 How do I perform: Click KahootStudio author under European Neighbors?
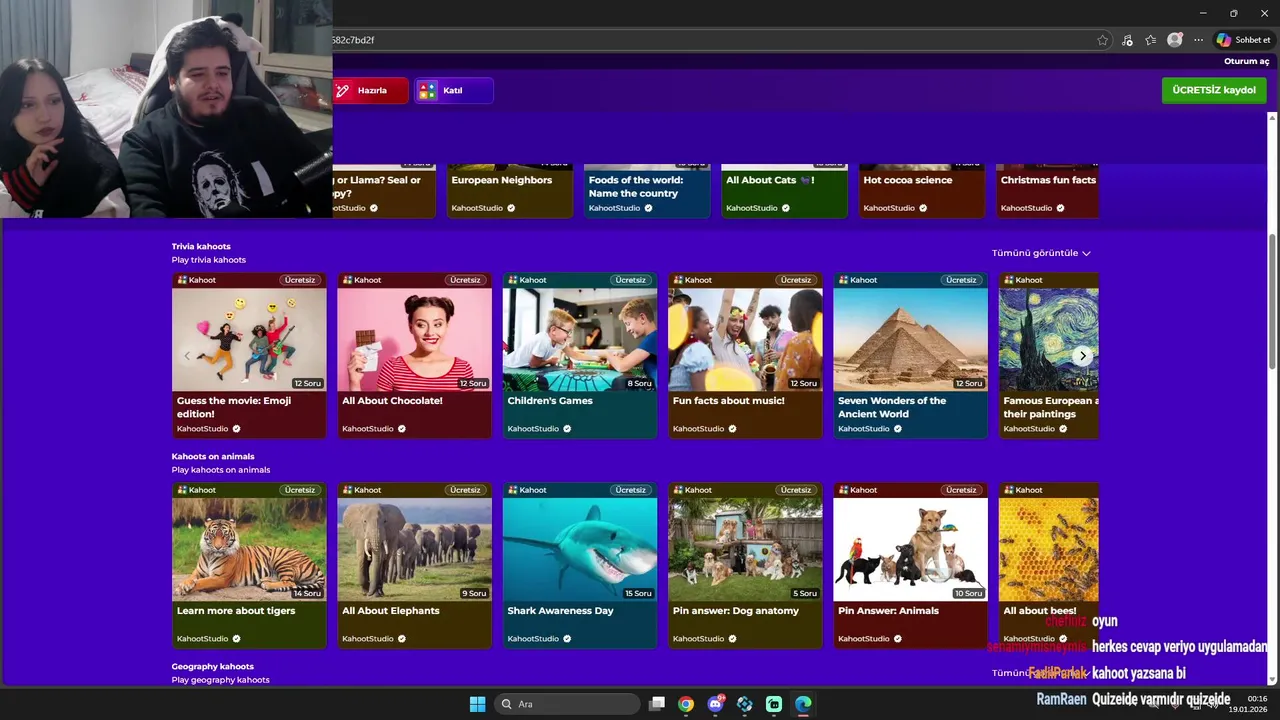coord(476,208)
